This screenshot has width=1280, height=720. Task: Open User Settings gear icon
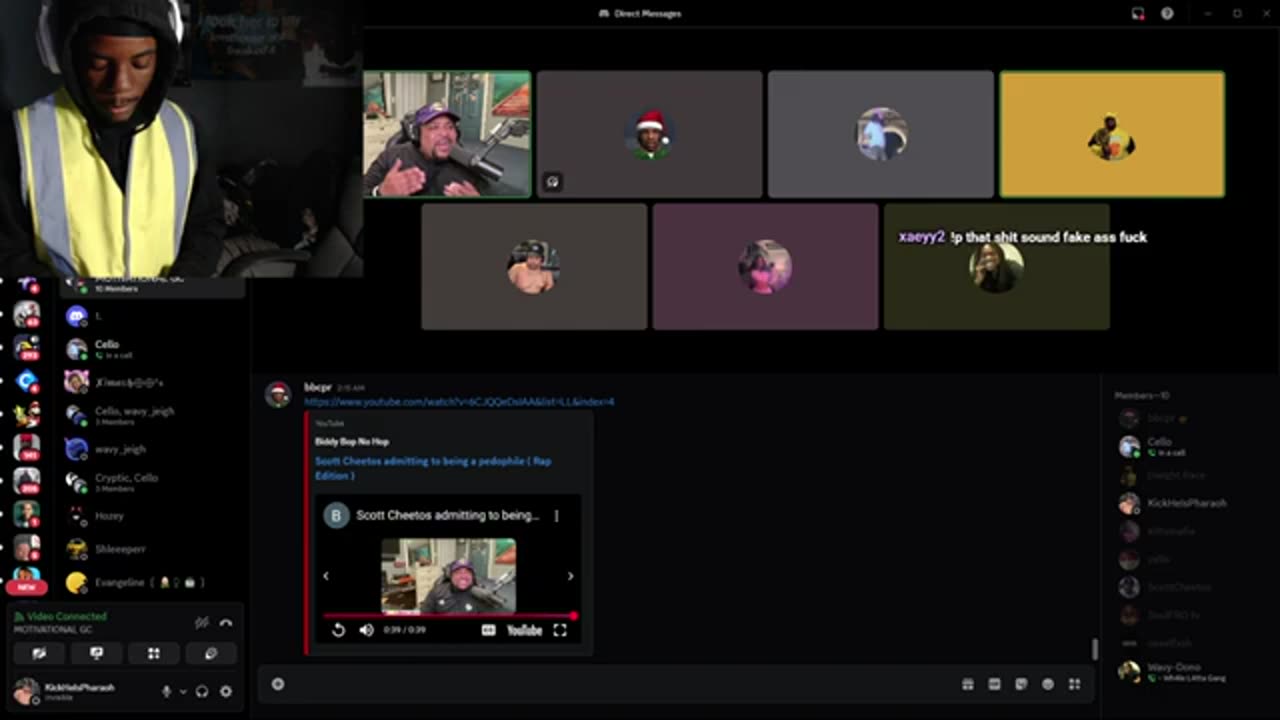pos(226,691)
